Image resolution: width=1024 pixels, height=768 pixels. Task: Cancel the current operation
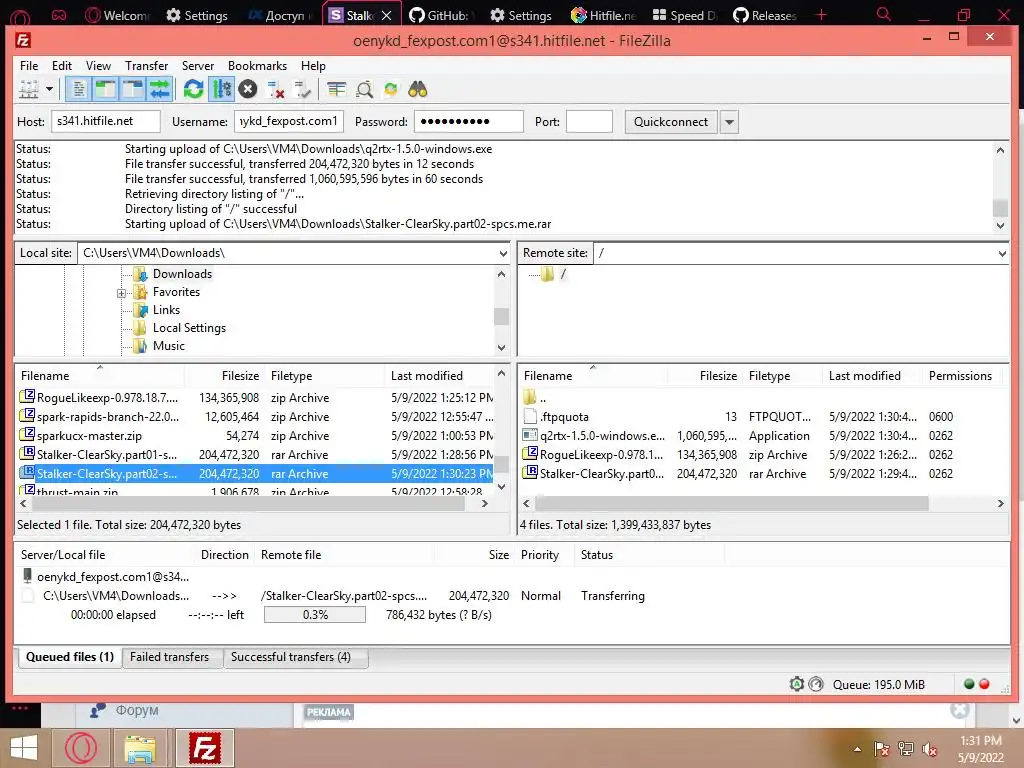coord(248,89)
